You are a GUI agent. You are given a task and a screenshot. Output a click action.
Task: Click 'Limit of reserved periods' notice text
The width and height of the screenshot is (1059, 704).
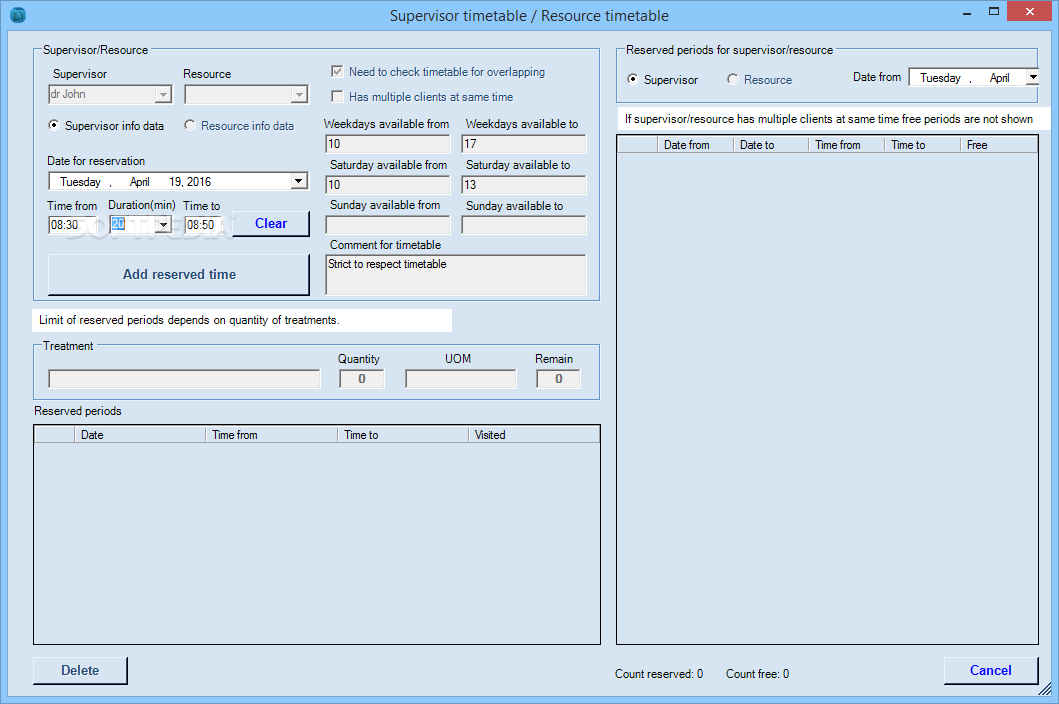189,320
